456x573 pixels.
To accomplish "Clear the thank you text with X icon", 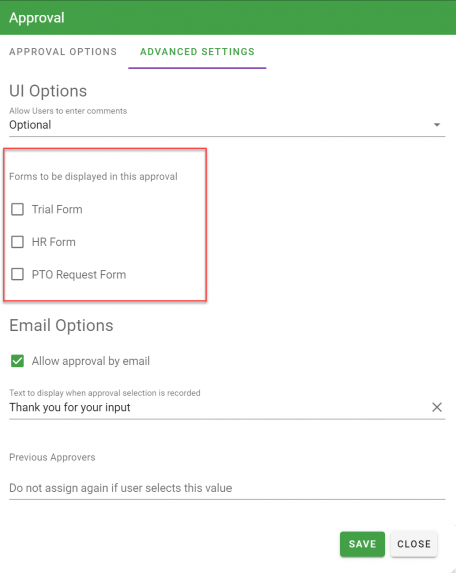I will tap(437, 407).
